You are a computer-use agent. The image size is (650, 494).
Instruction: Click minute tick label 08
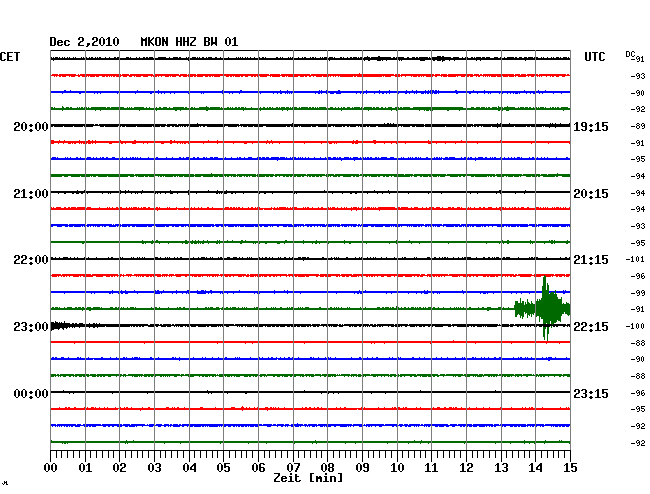pos(327,468)
